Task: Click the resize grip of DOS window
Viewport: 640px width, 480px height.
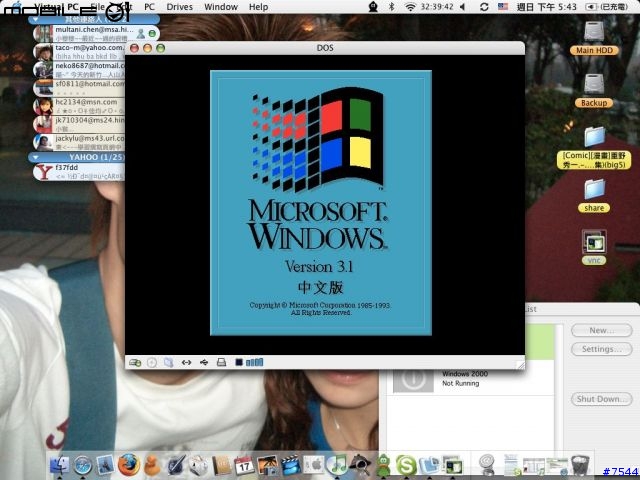Action: coord(520,365)
